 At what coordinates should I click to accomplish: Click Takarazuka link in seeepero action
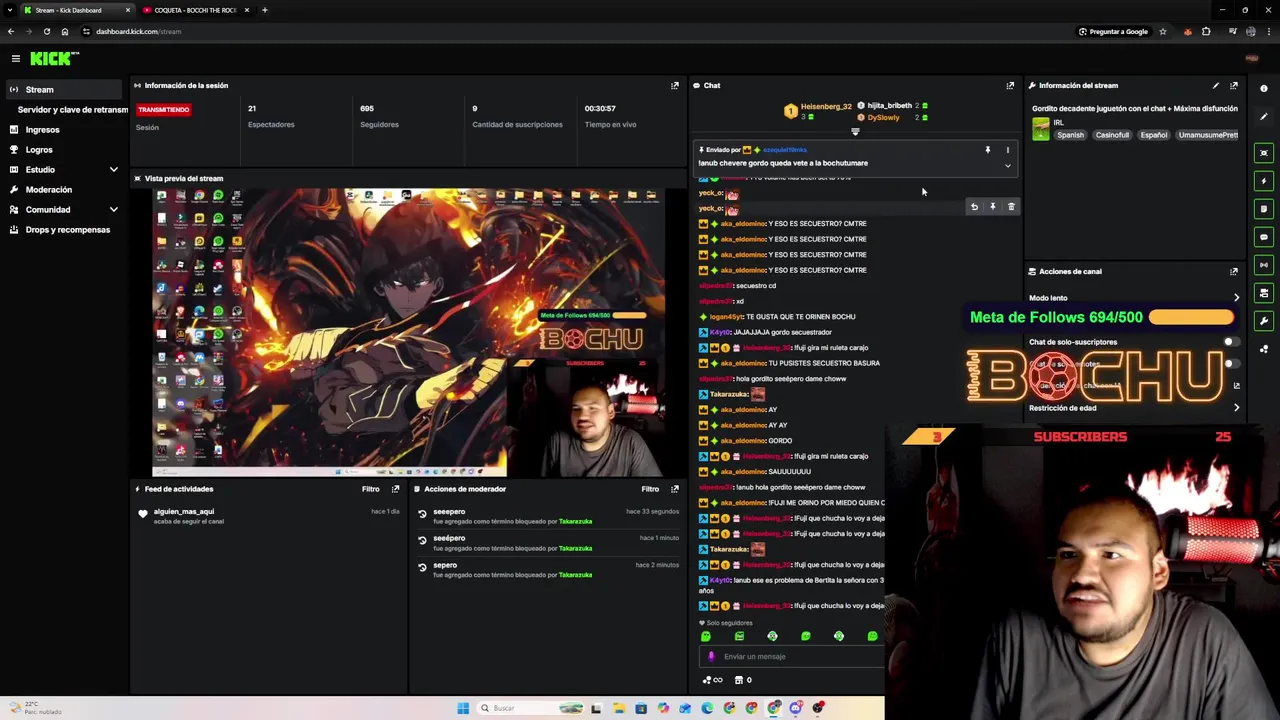click(575, 522)
